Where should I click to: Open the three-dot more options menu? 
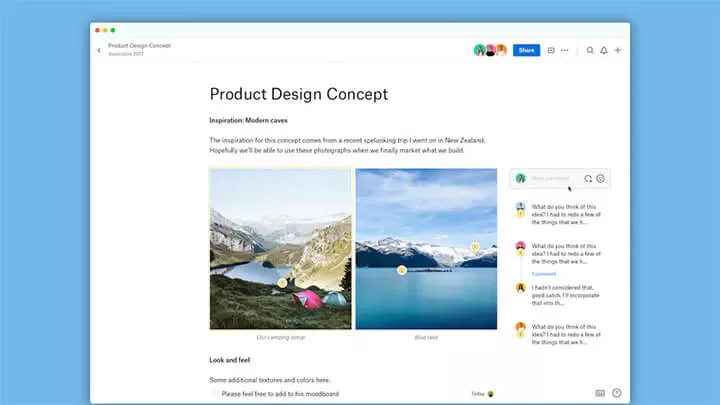tap(565, 50)
